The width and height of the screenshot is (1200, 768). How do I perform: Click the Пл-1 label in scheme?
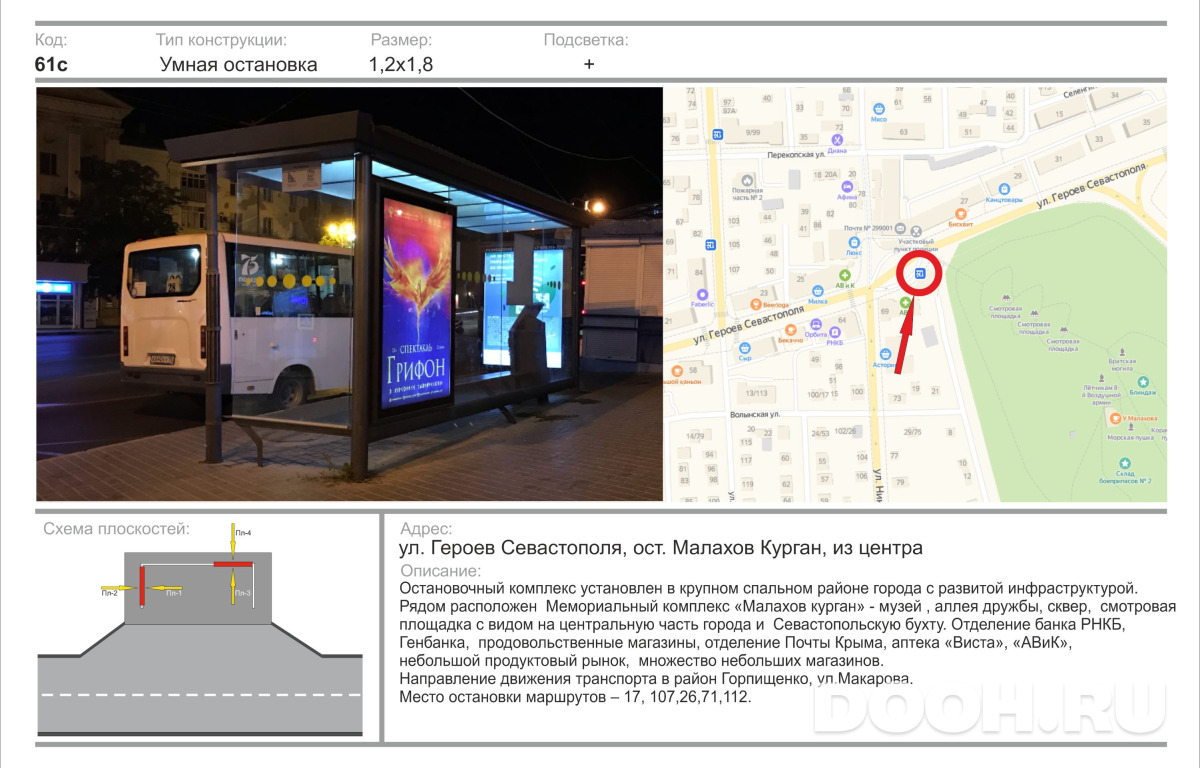coord(174,594)
